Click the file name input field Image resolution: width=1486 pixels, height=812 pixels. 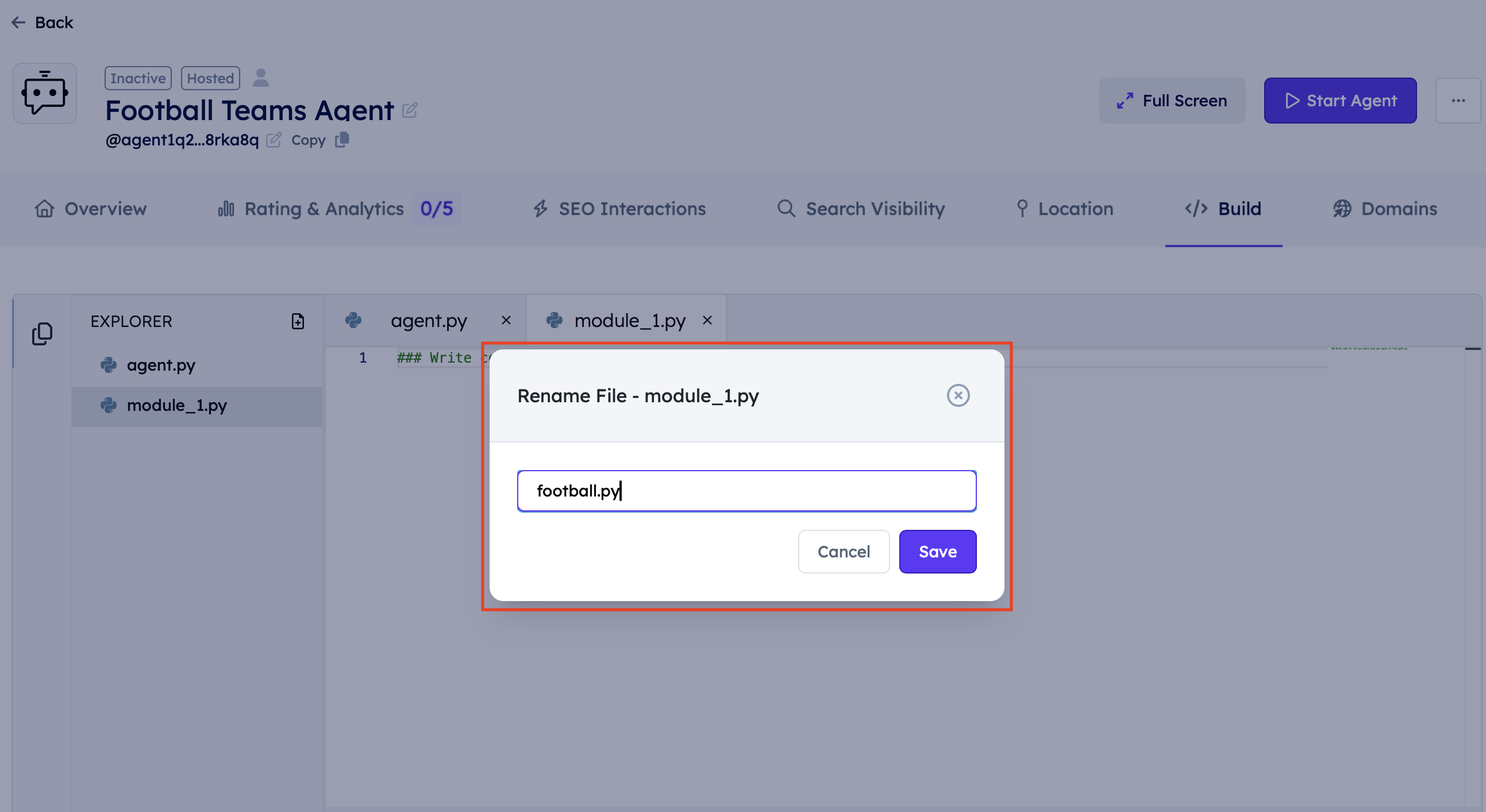[x=746, y=491]
